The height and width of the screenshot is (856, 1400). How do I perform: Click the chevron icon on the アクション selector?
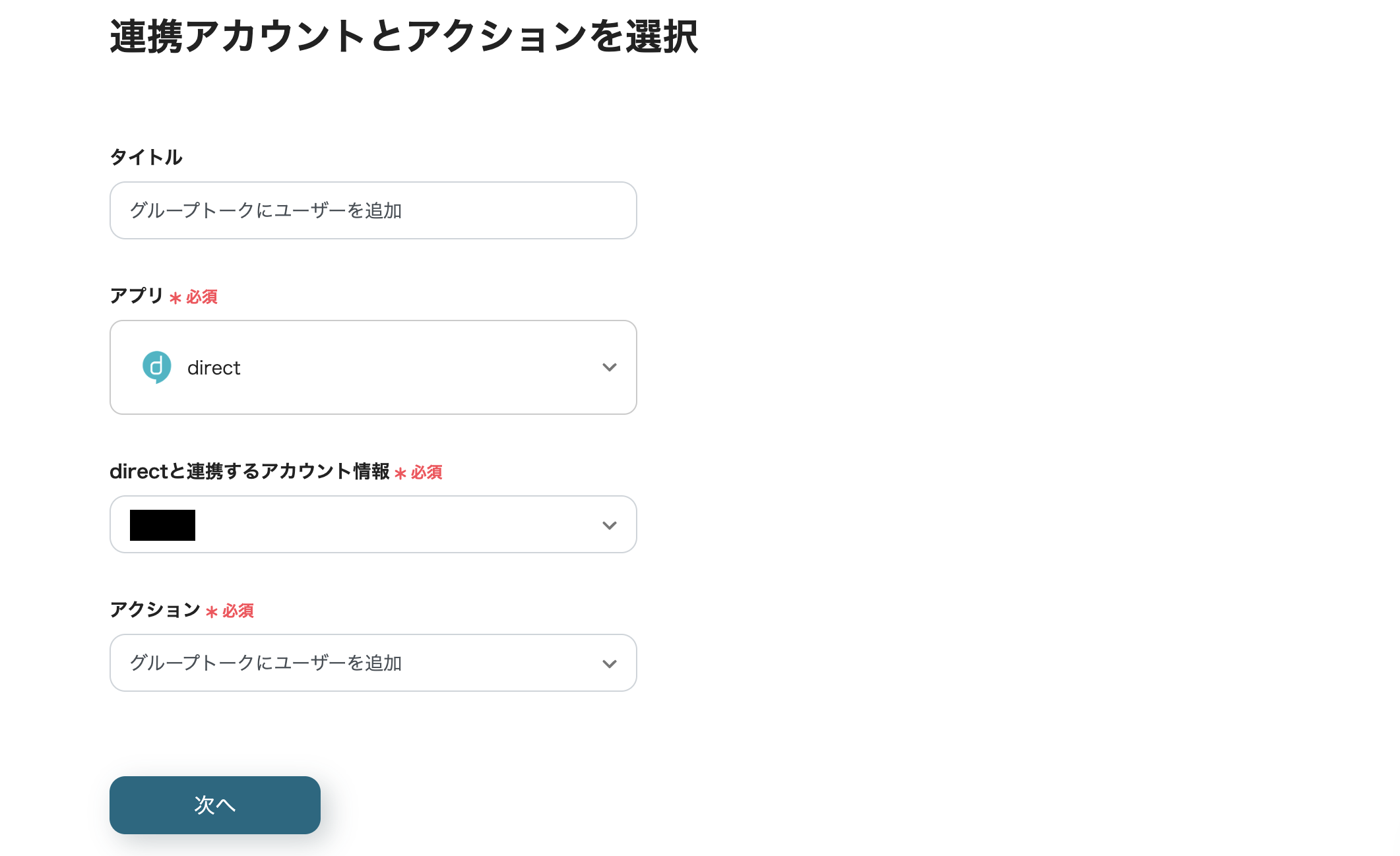pos(609,663)
